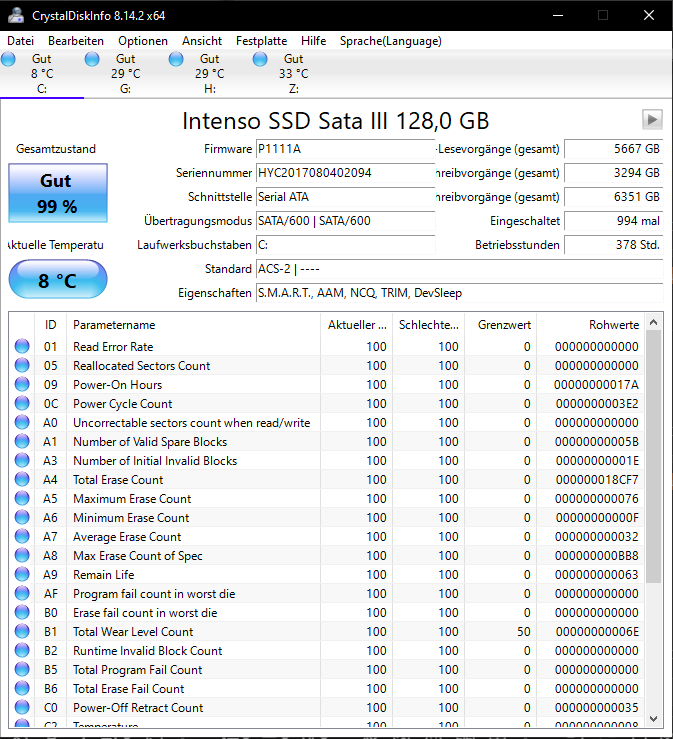Click the Laufwerksbuchstaben field C:

345,245
